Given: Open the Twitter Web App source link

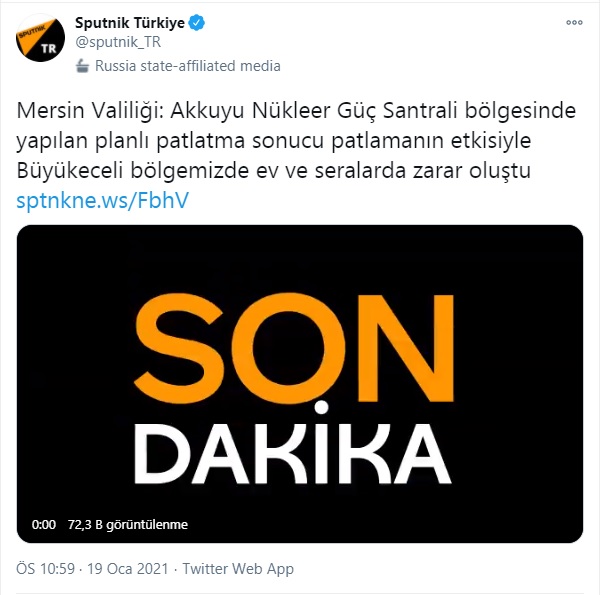Looking at the screenshot, I should point(238,569).
